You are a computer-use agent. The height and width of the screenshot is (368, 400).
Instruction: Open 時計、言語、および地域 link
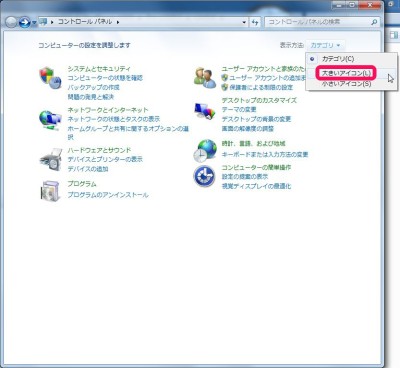(x=253, y=144)
